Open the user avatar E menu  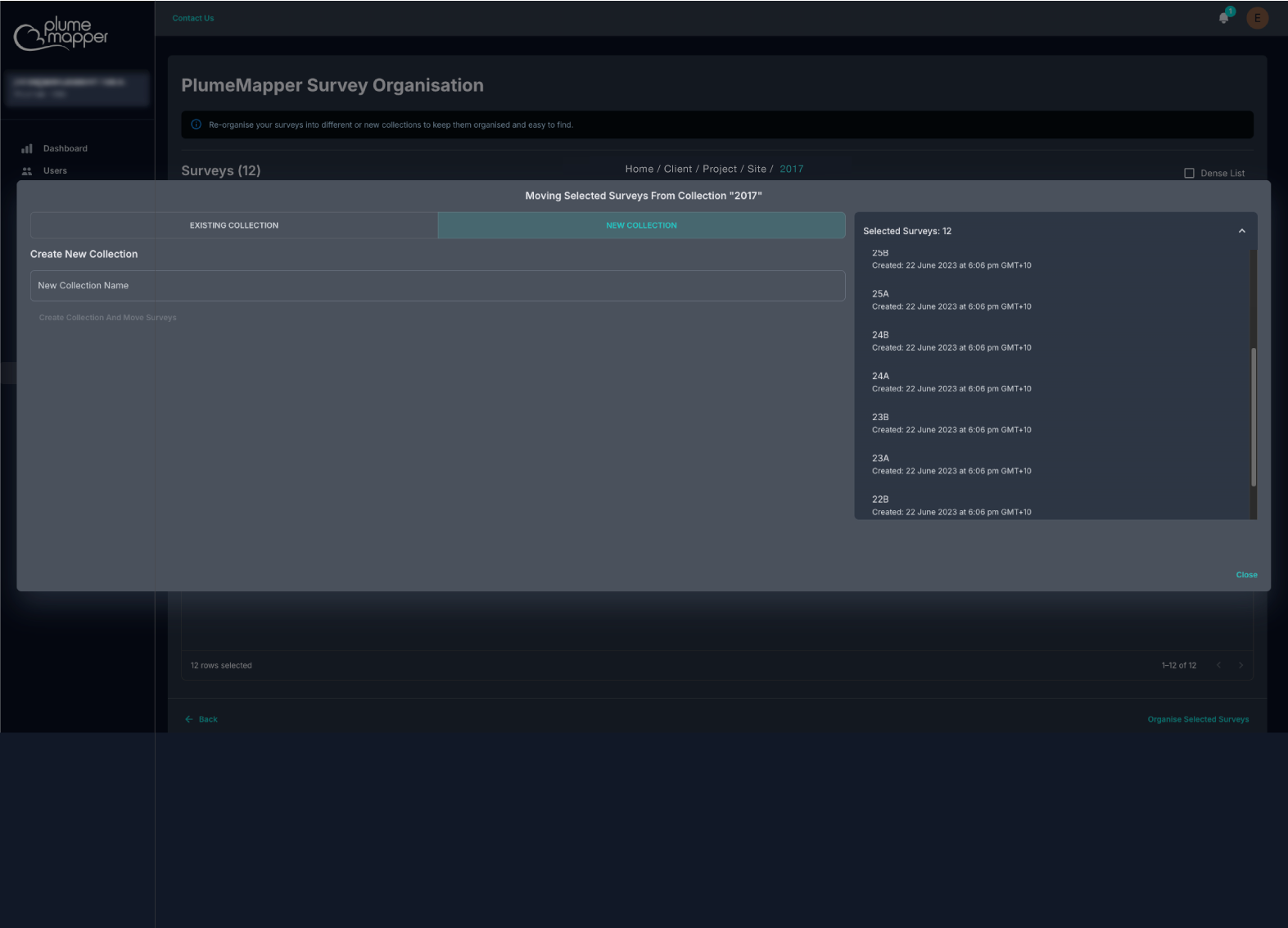click(x=1257, y=18)
